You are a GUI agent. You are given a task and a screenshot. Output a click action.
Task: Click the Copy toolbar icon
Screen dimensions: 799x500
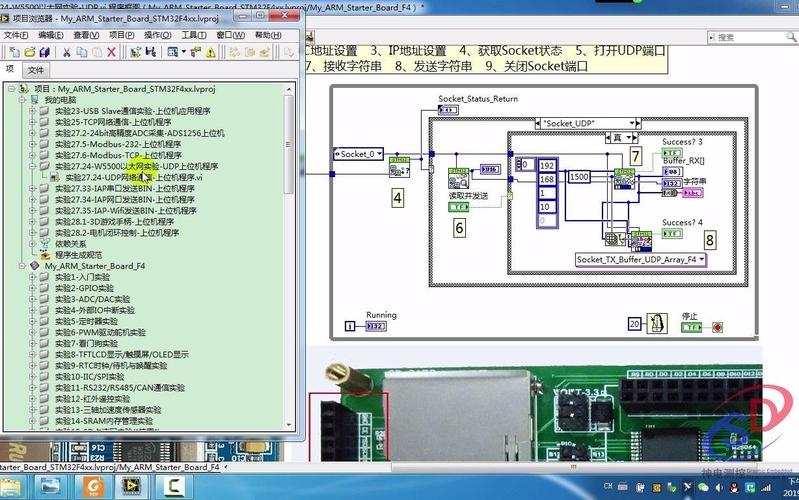[x=82, y=52]
